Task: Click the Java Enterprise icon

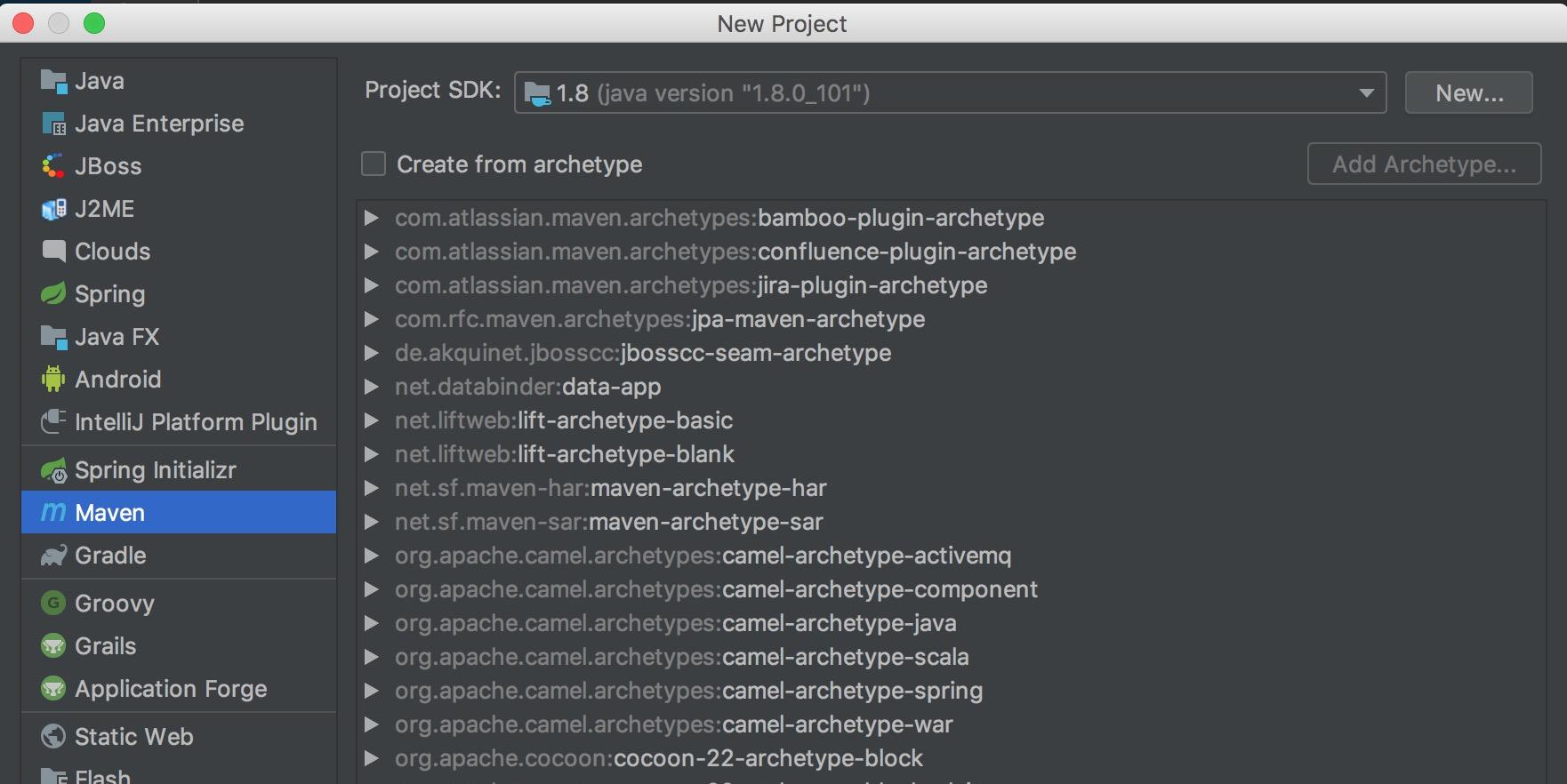Action: (53, 124)
